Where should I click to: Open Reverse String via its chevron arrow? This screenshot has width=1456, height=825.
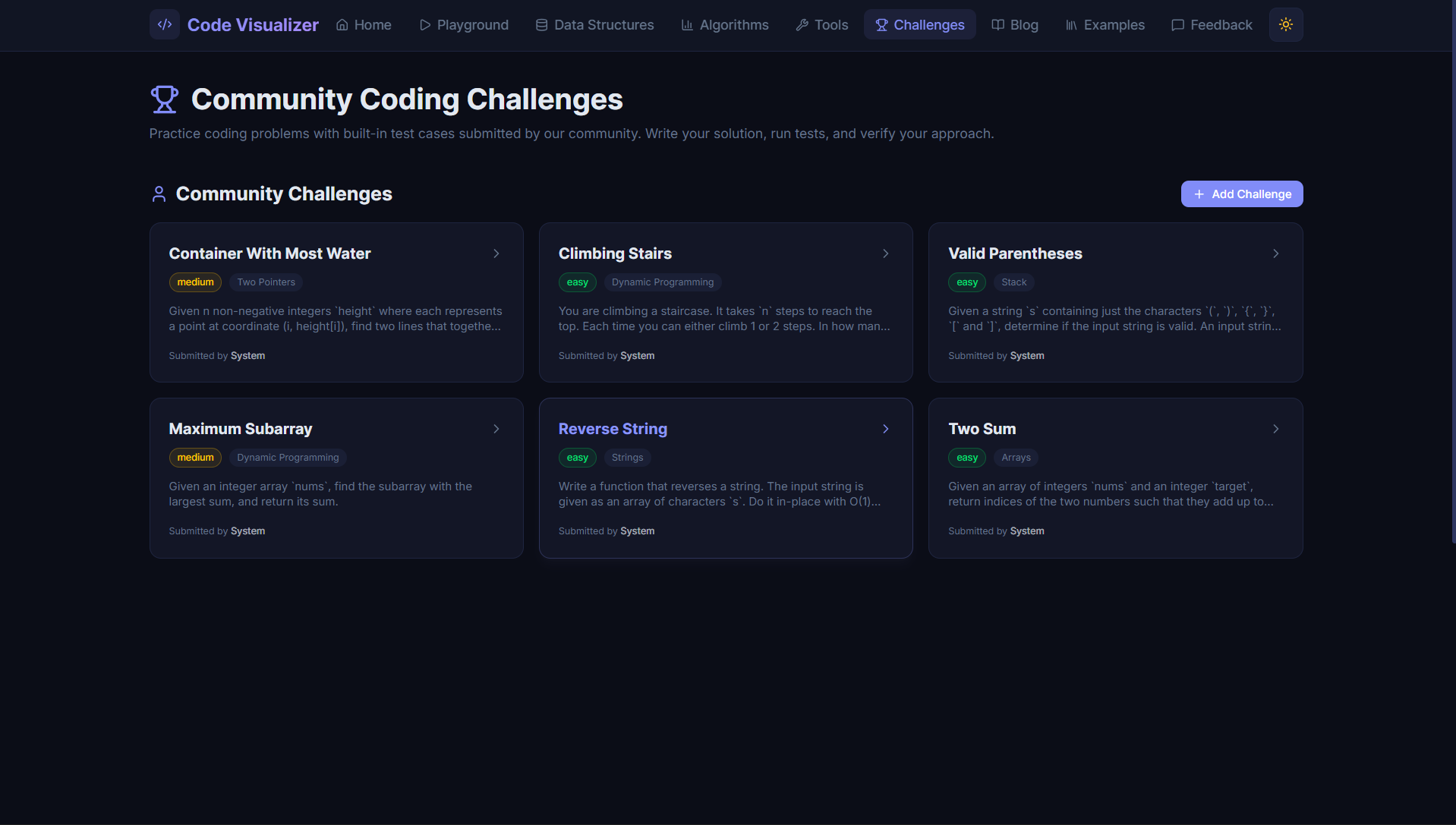click(x=886, y=429)
